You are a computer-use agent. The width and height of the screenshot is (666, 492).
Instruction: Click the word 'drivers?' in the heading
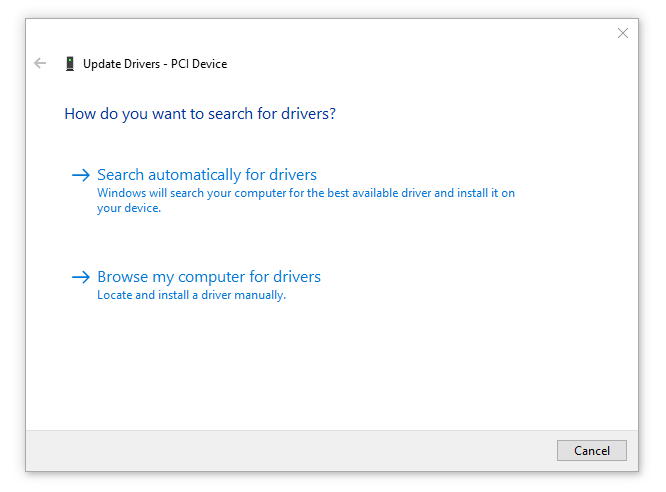coord(308,114)
